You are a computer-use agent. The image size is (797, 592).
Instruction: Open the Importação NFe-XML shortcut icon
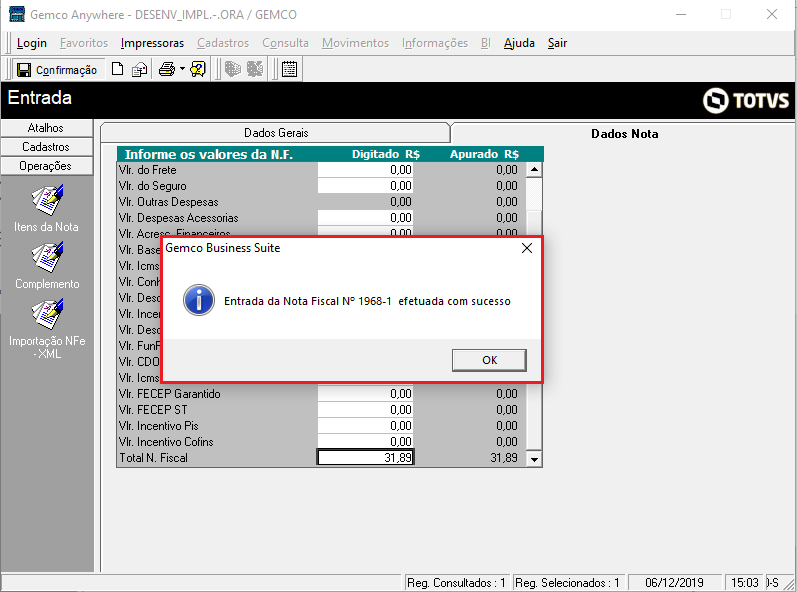pos(47,314)
